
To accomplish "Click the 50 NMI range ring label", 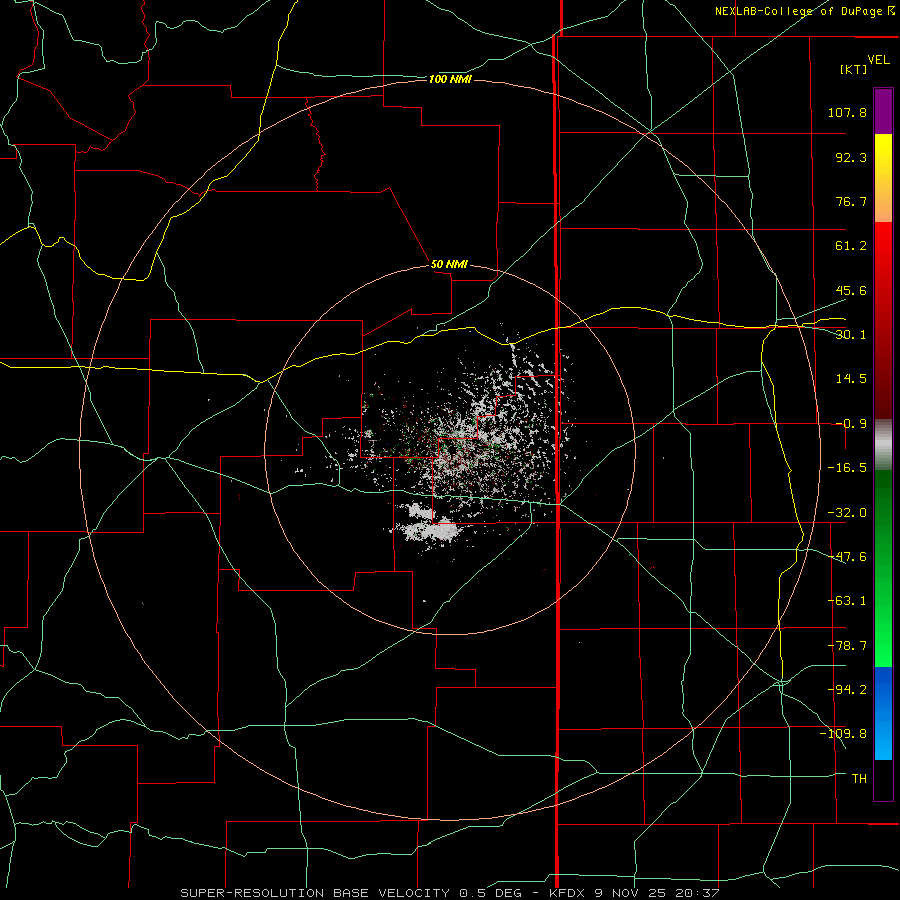I will click(449, 265).
